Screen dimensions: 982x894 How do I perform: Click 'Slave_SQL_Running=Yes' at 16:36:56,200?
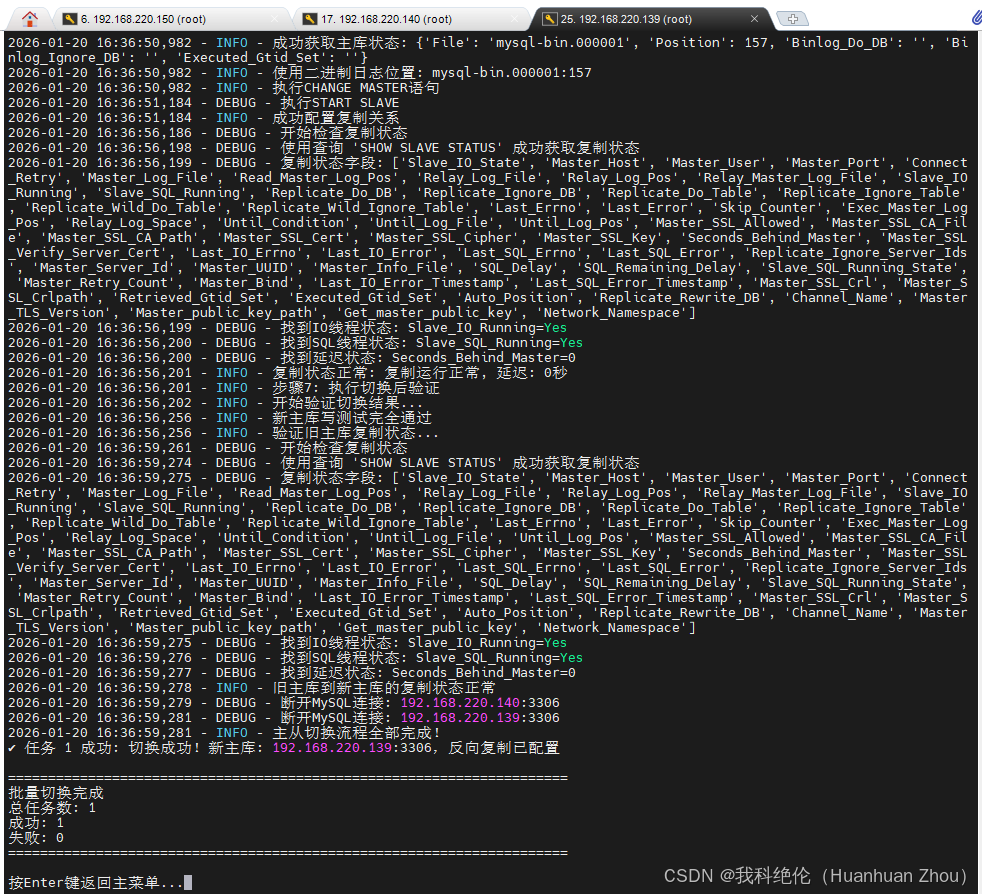click(499, 343)
